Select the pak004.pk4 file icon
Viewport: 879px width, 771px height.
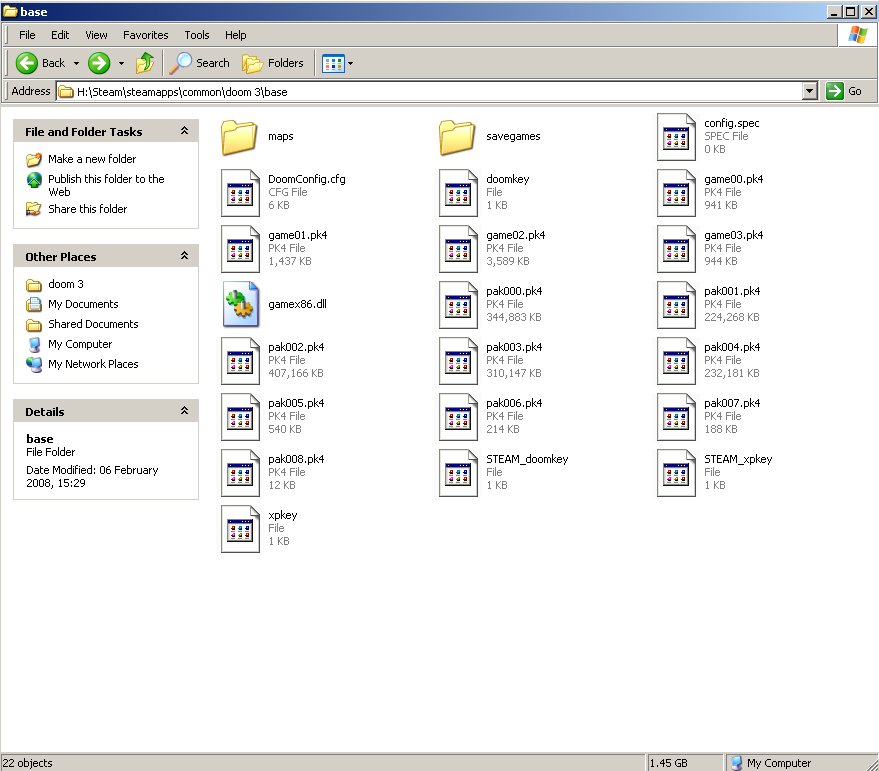pyautogui.click(x=676, y=361)
